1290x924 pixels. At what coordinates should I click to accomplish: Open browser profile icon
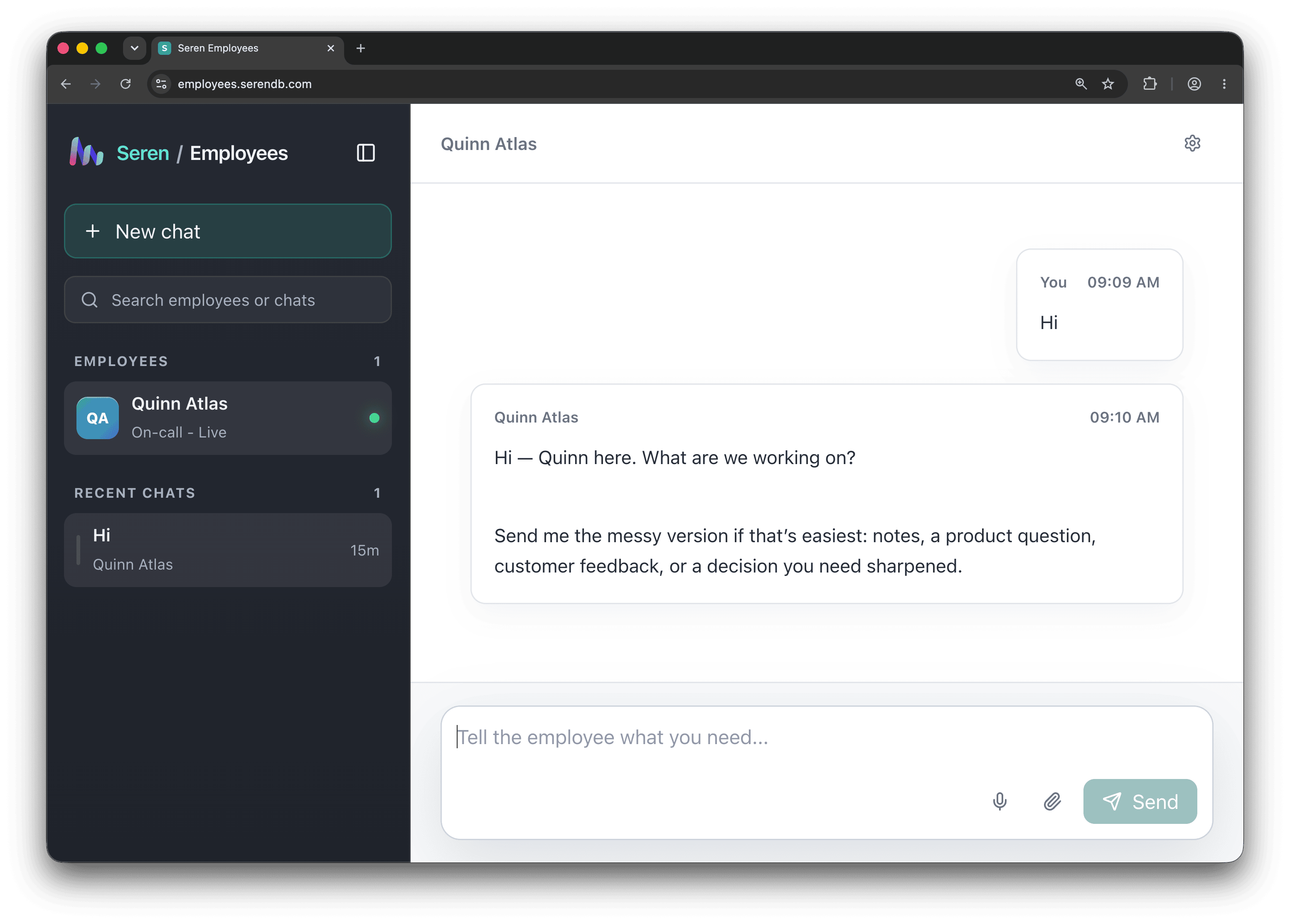(x=1194, y=84)
